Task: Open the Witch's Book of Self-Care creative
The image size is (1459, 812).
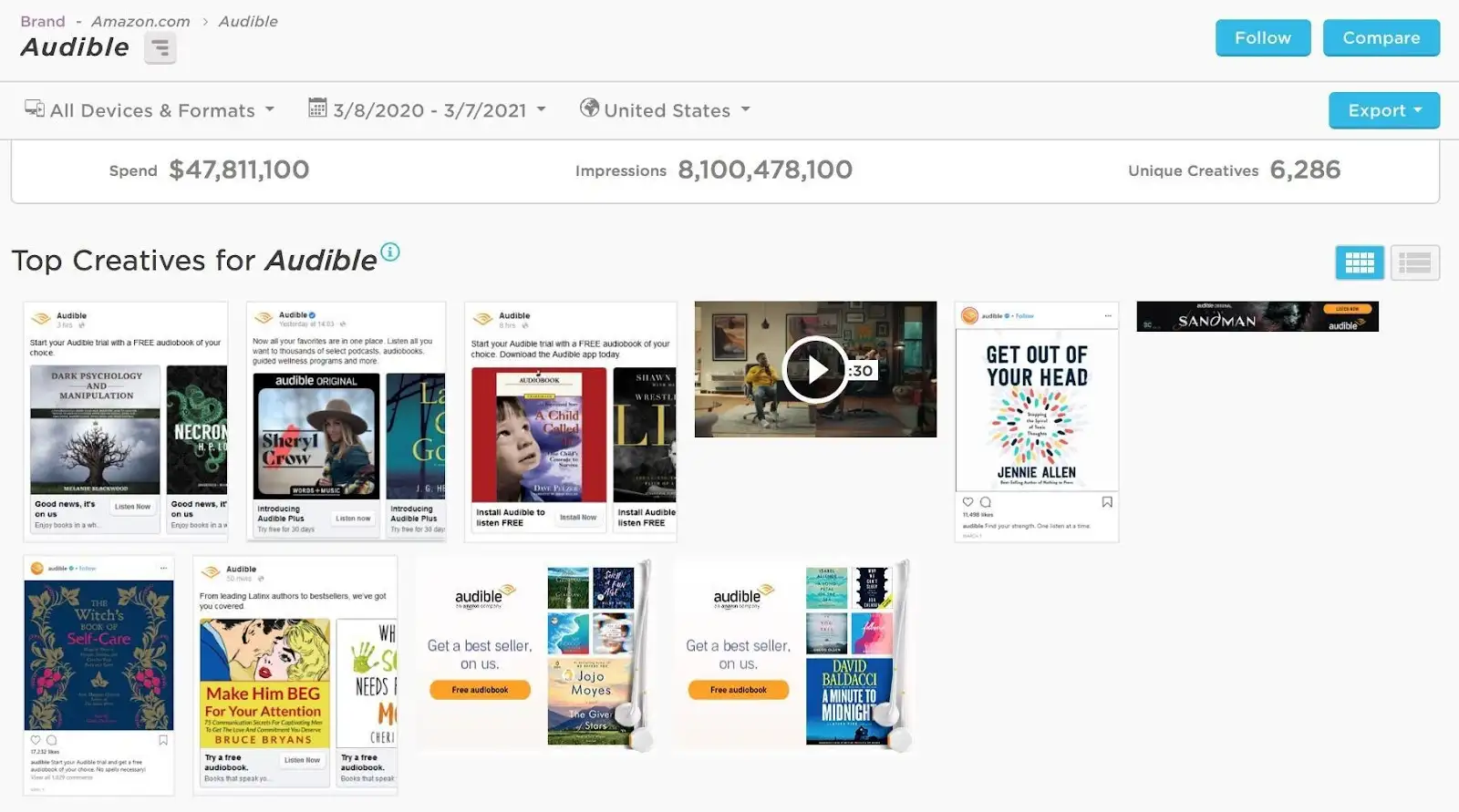Action: 98,675
